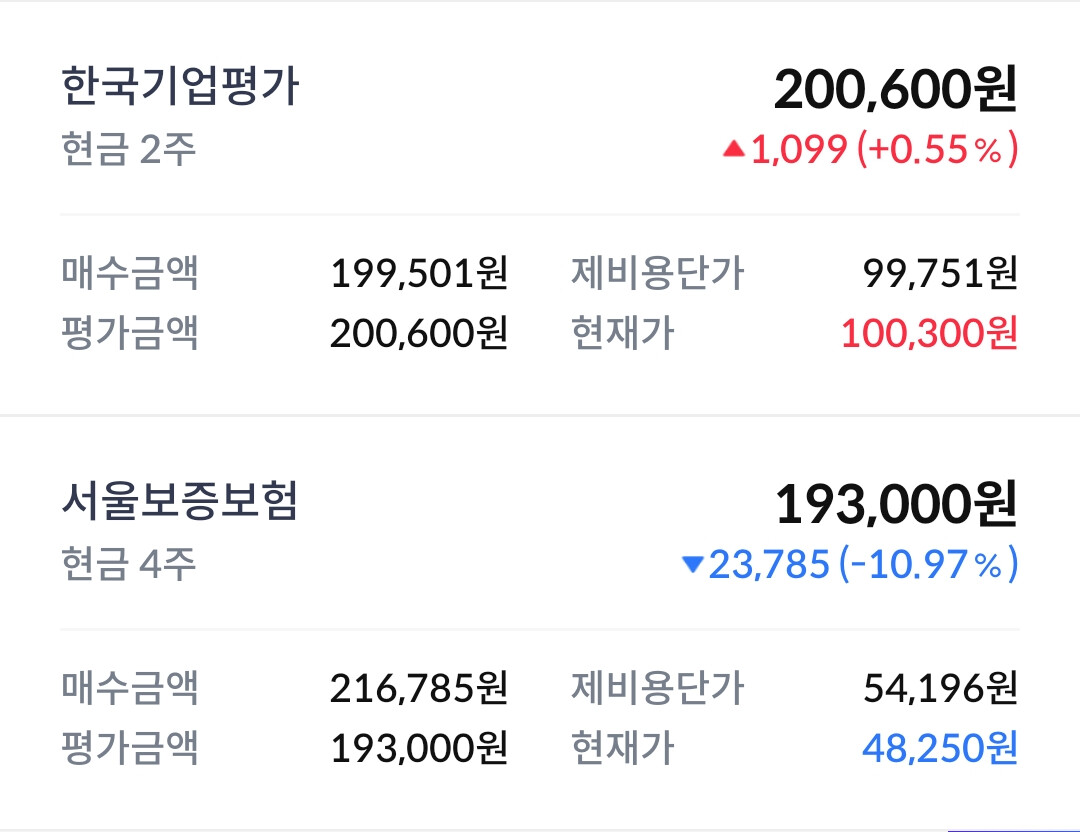Select the -10.97% loss percentage text
The image size is (1080, 832).
[929, 565]
